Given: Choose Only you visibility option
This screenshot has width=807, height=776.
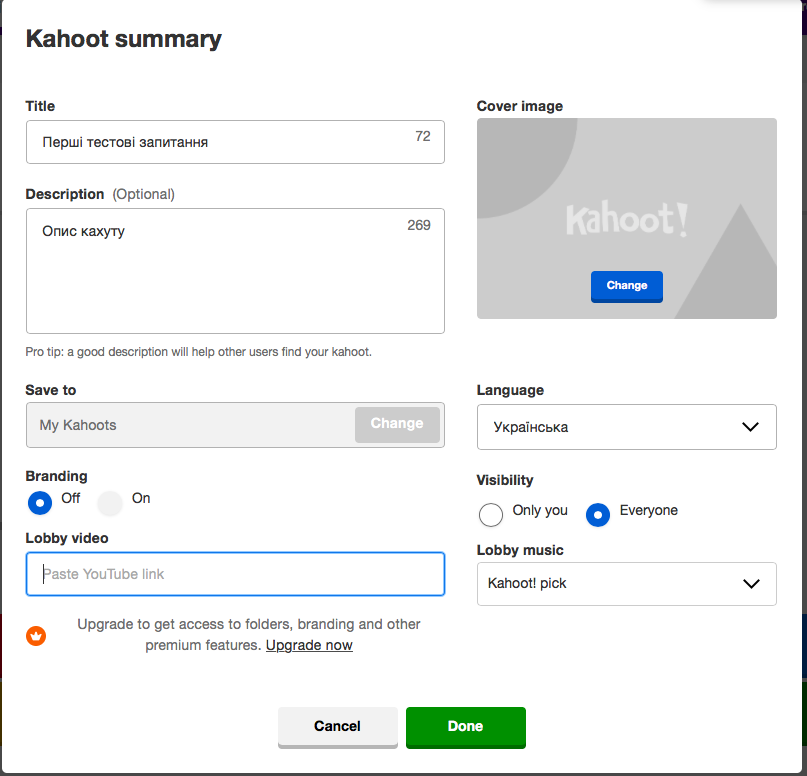Looking at the screenshot, I should coord(490,515).
